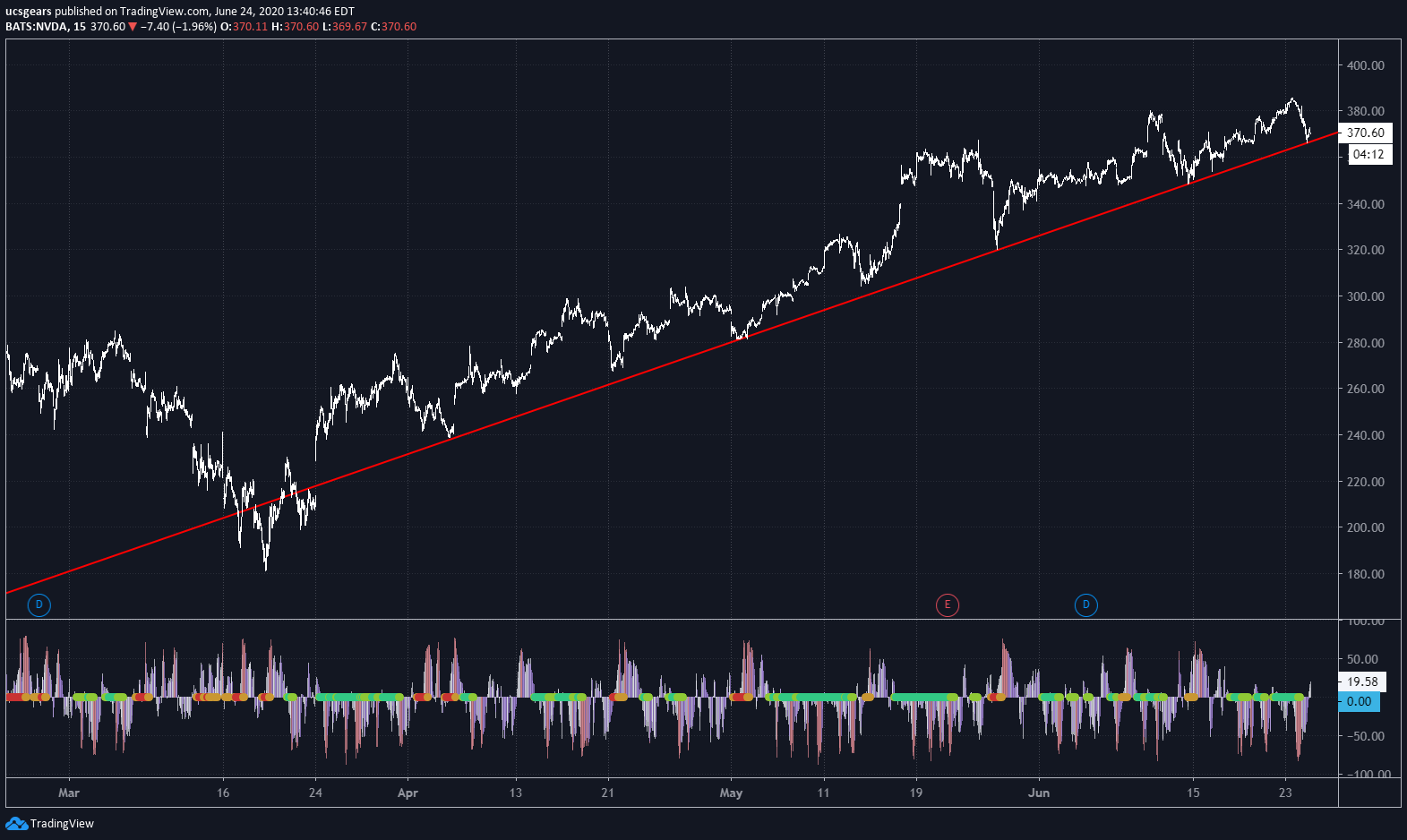
Task: Click the 320.00 price axis label
Action: [x=1366, y=250]
